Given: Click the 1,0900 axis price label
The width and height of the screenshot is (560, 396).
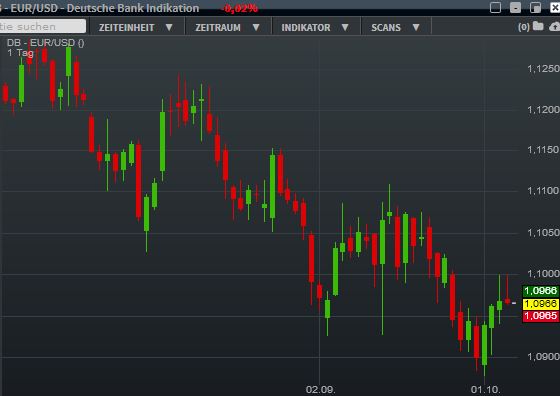Looking at the screenshot, I should [543, 357].
